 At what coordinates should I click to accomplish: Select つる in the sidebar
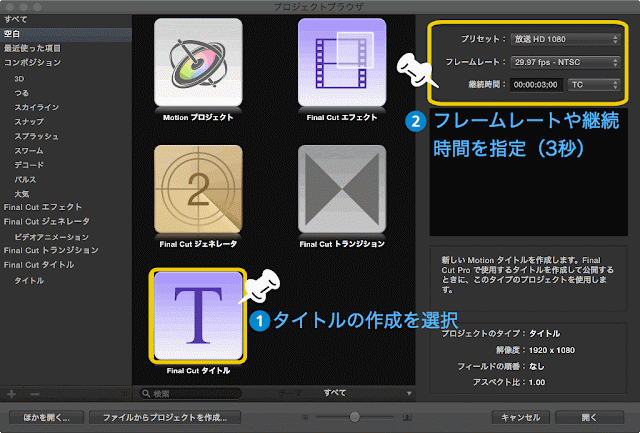pos(22,93)
